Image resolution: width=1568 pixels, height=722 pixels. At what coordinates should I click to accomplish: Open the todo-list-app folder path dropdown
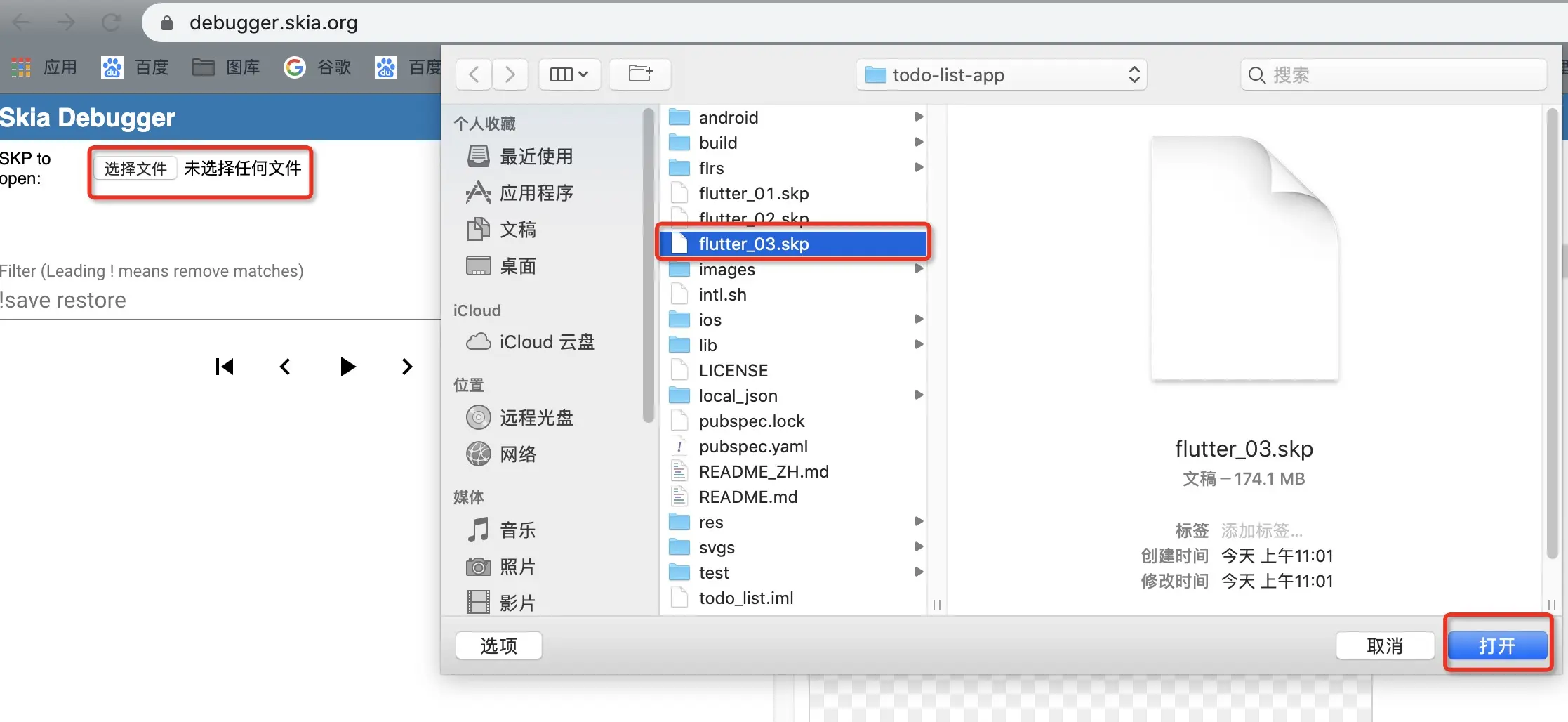[1001, 74]
